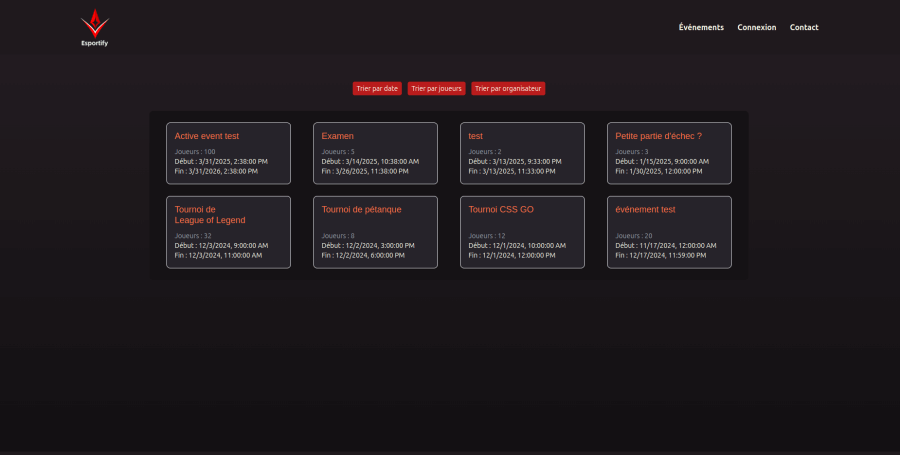Screen dimensions: 900x455
Task: Click Trier par organisateur button
Action: point(508,88)
